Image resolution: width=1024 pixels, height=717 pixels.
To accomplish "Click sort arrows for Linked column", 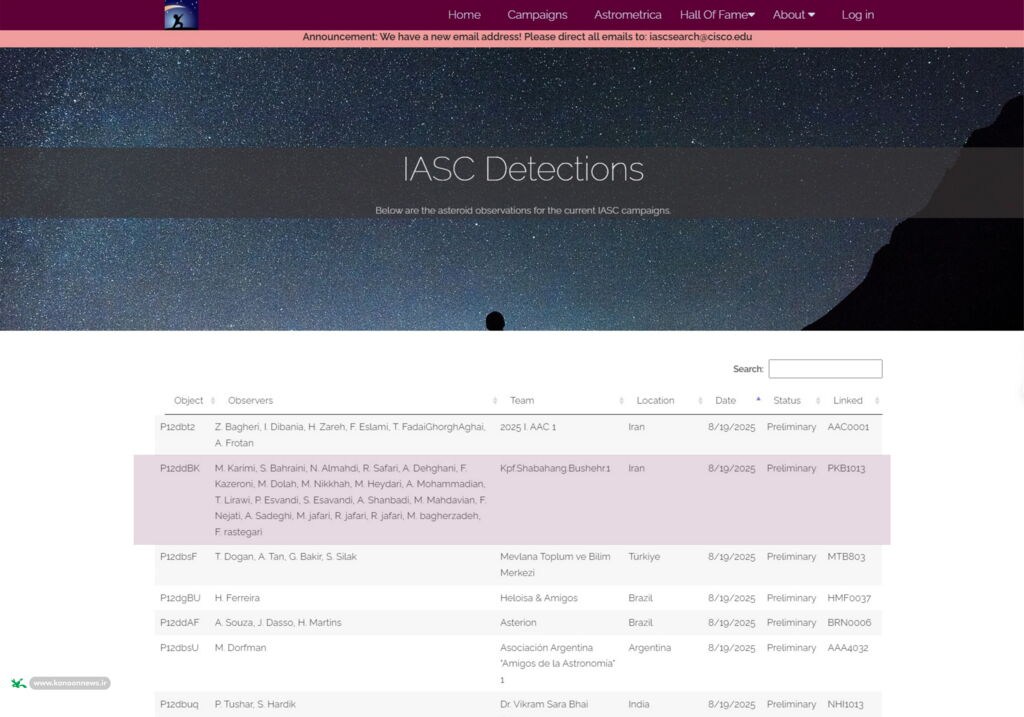I will (x=877, y=401).
